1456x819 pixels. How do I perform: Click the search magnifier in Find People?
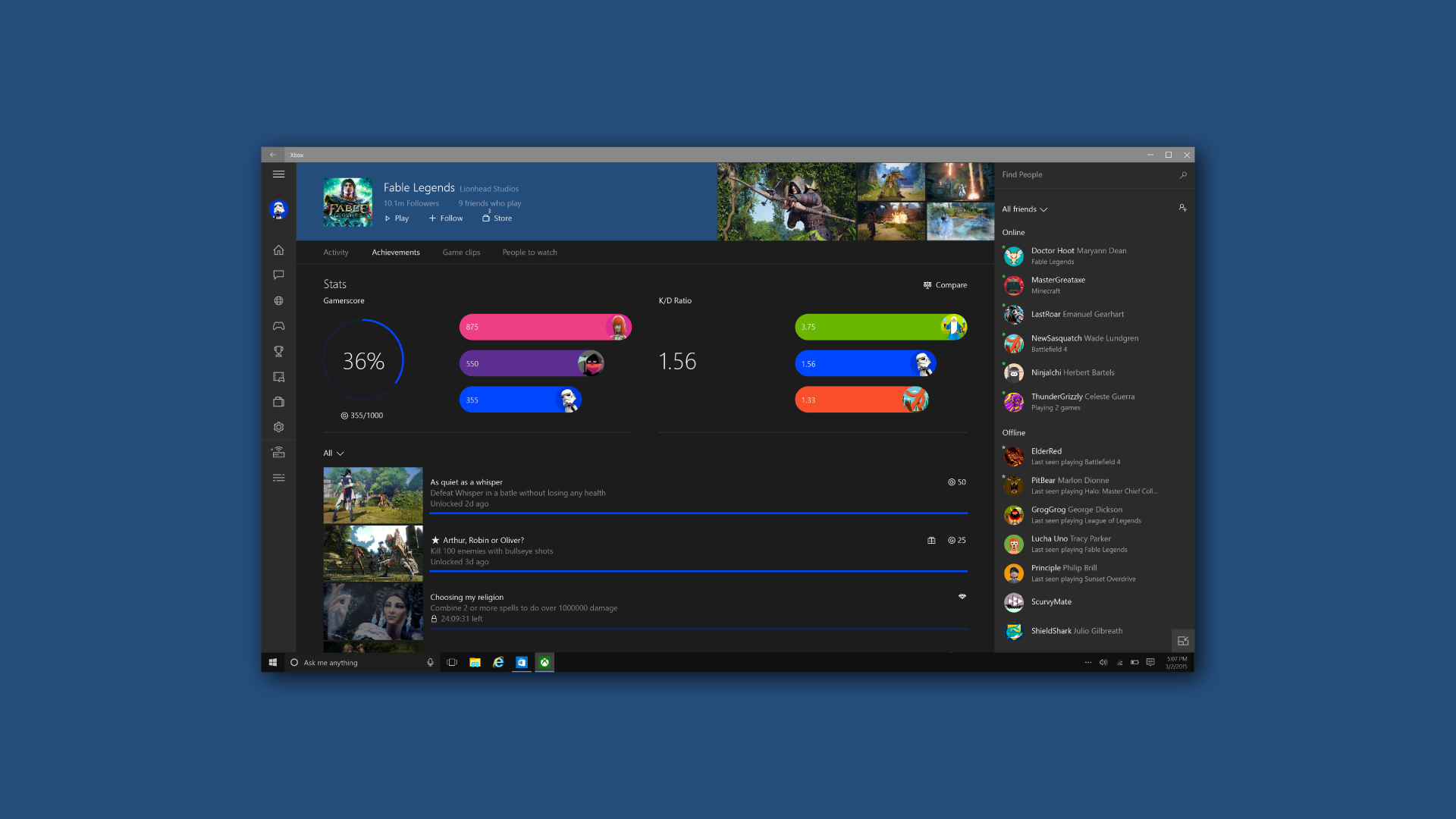pyautogui.click(x=1183, y=175)
